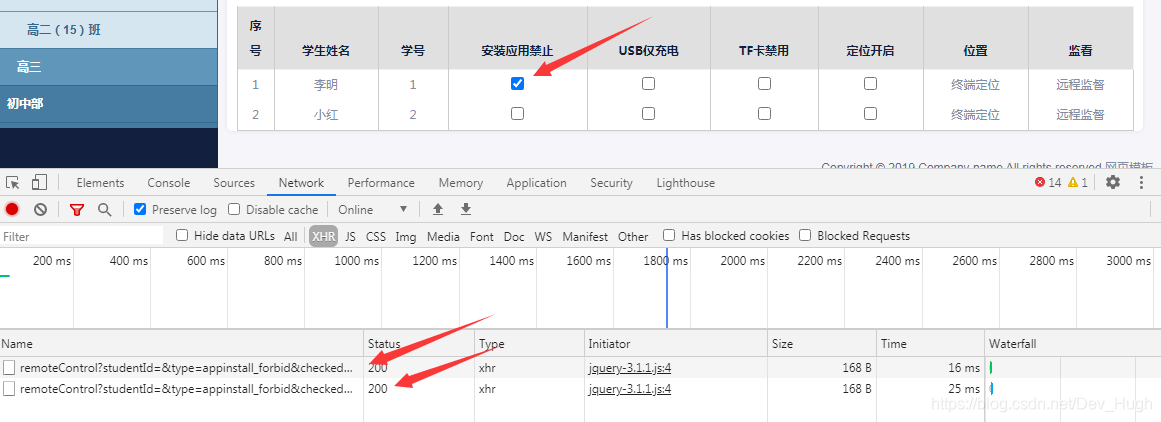
Task: Check USB仅充电 for 李明
Action: coord(649,84)
